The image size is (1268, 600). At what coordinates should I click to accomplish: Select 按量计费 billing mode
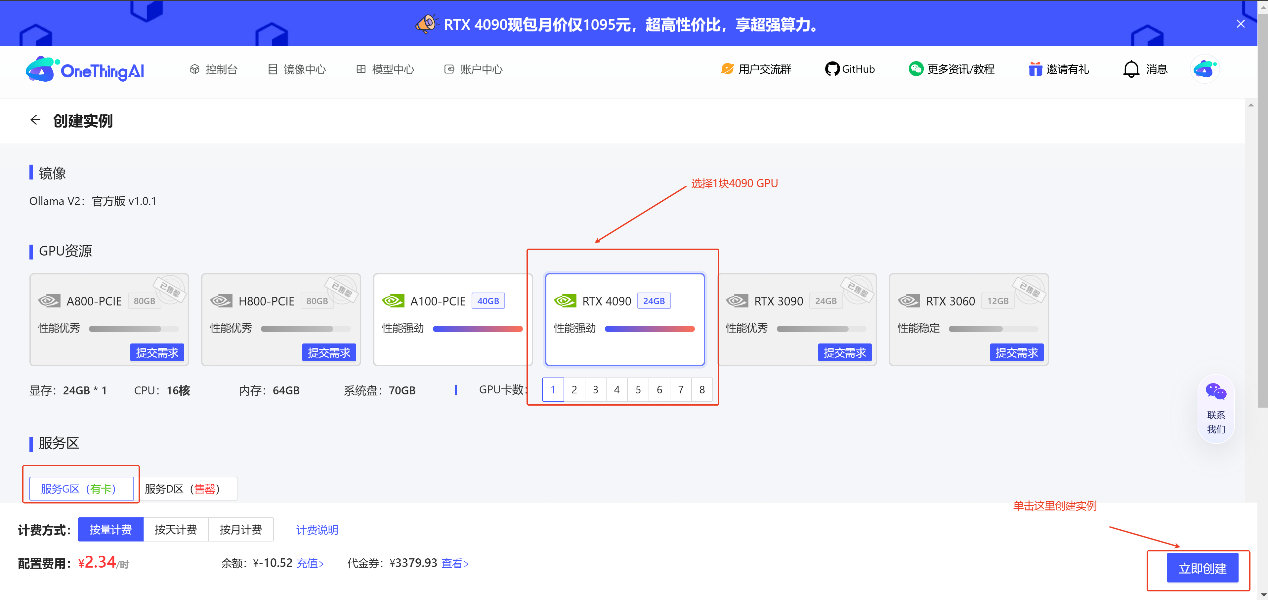(110, 530)
